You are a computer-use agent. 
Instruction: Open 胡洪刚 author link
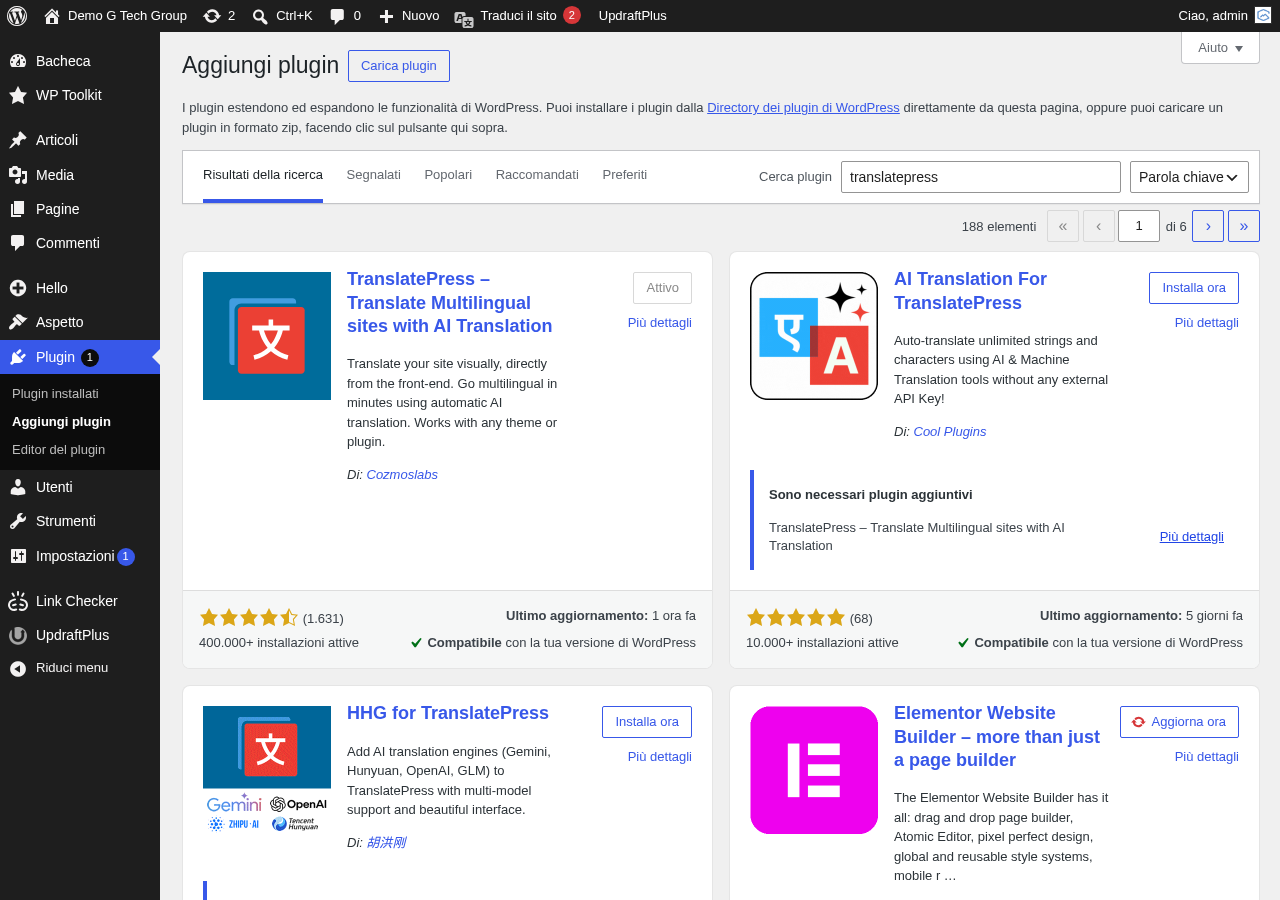[386, 842]
